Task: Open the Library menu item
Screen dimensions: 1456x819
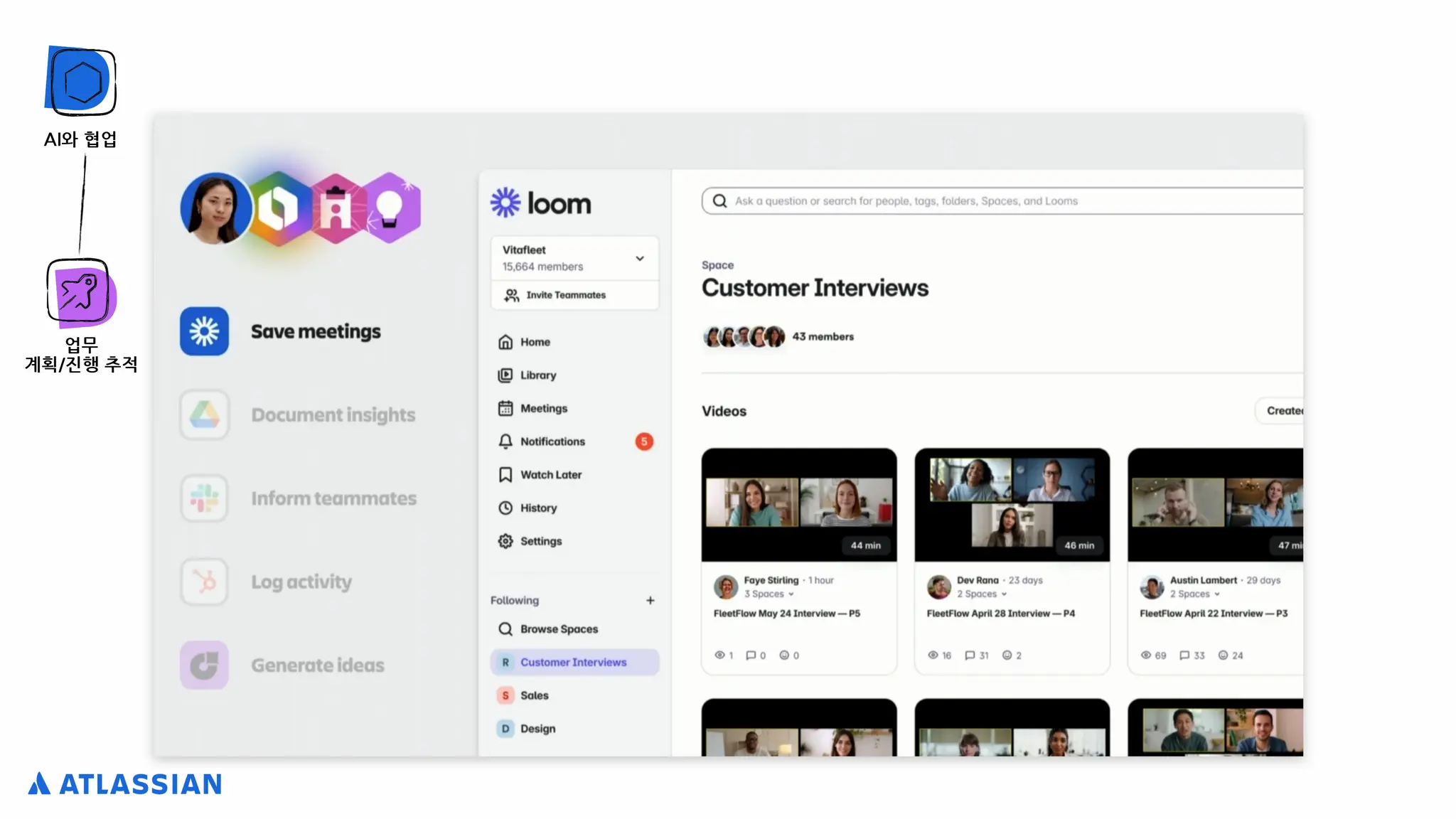Action: tap(537, 375)
